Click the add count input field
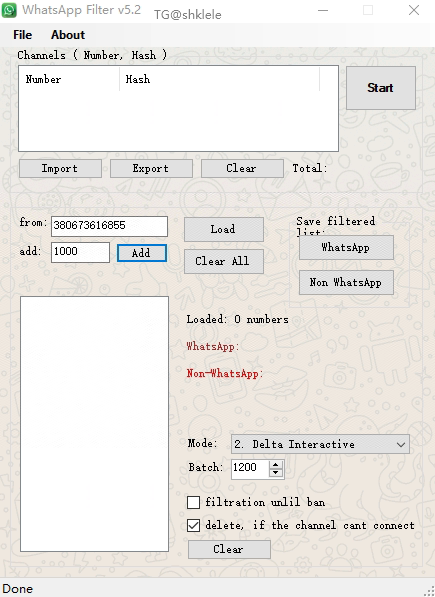This screenshot has height=597, width=435. pyautogui.click(x=80, y=252)
